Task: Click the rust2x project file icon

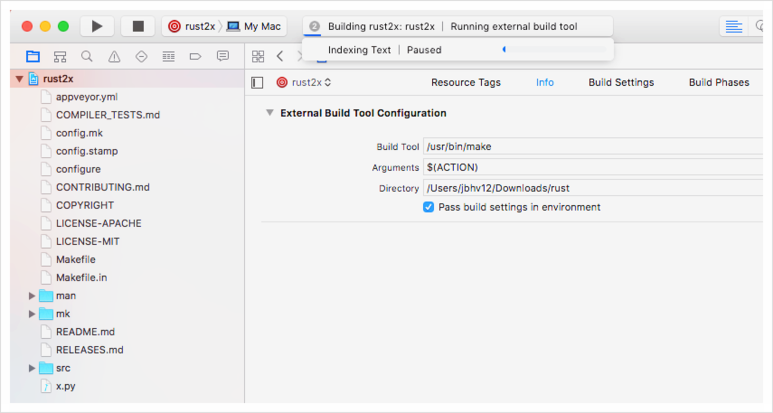Action: coord(34,79)
